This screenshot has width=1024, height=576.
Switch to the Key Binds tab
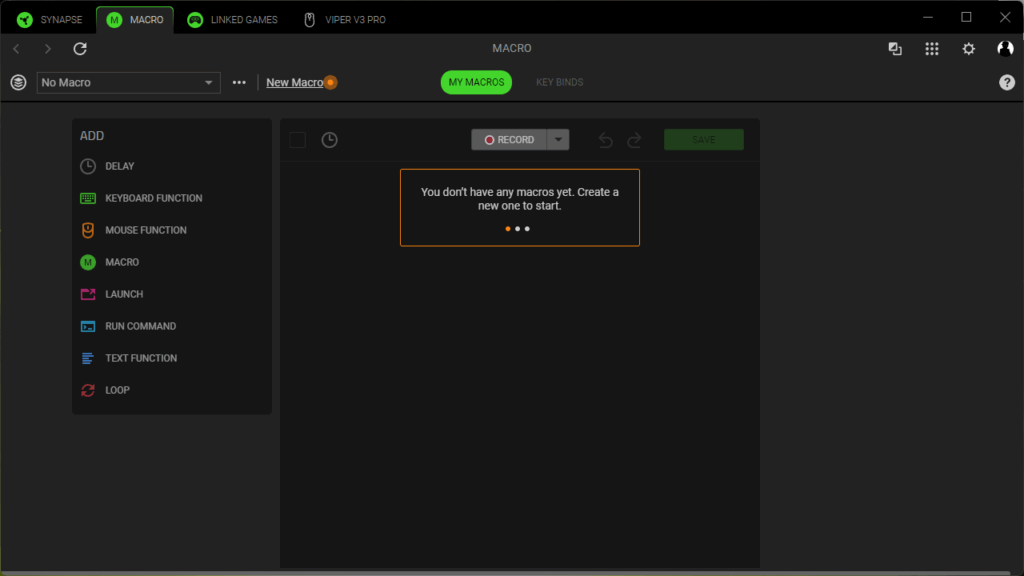pyautogui.click(x=559, y=82)
